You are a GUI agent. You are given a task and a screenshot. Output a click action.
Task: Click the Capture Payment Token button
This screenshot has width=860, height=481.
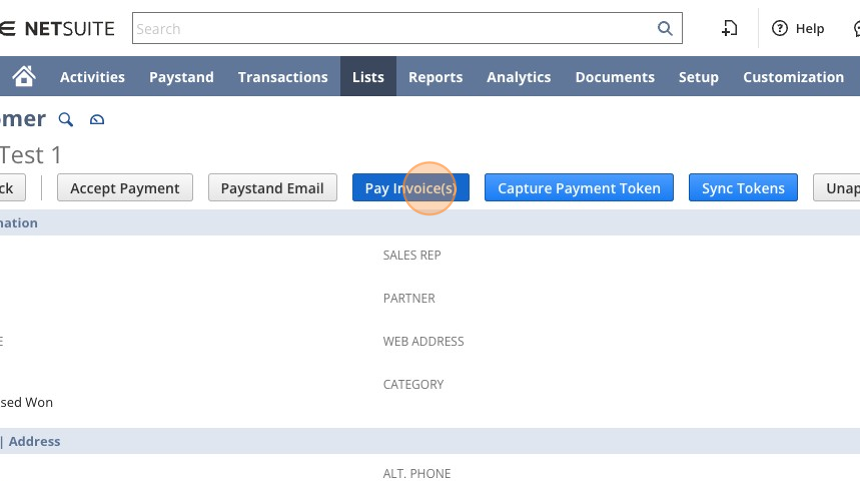579,188
